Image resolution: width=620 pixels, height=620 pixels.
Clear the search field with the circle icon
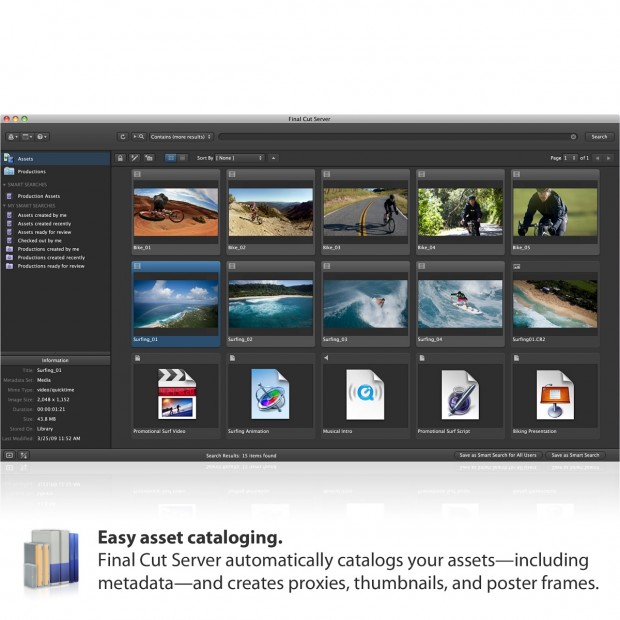coord(573,137)
